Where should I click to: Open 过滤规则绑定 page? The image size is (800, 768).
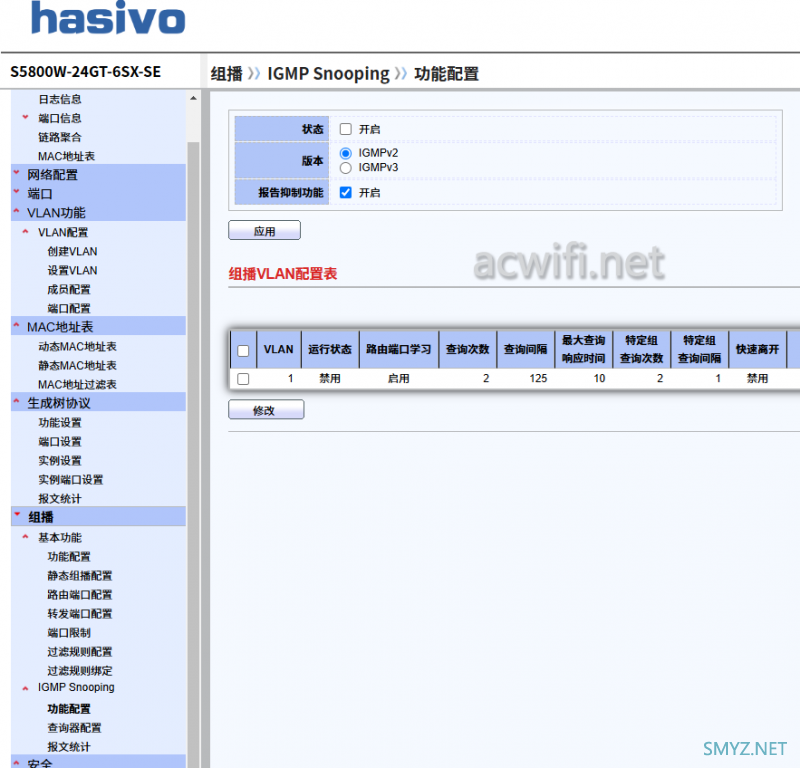coord(80,671)
